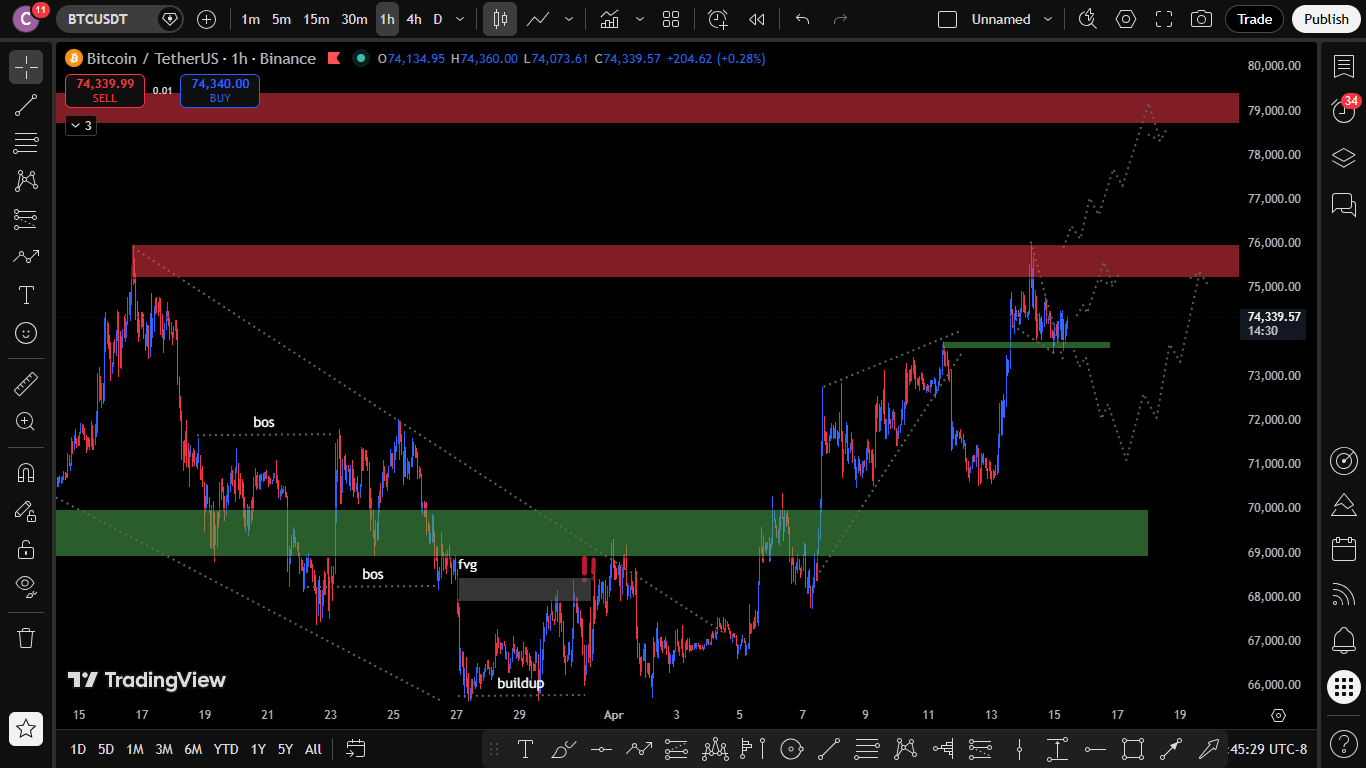This screenshot has width=1366, height=768.
Task: Open time axis settings gear
Action: (1278, 715)
